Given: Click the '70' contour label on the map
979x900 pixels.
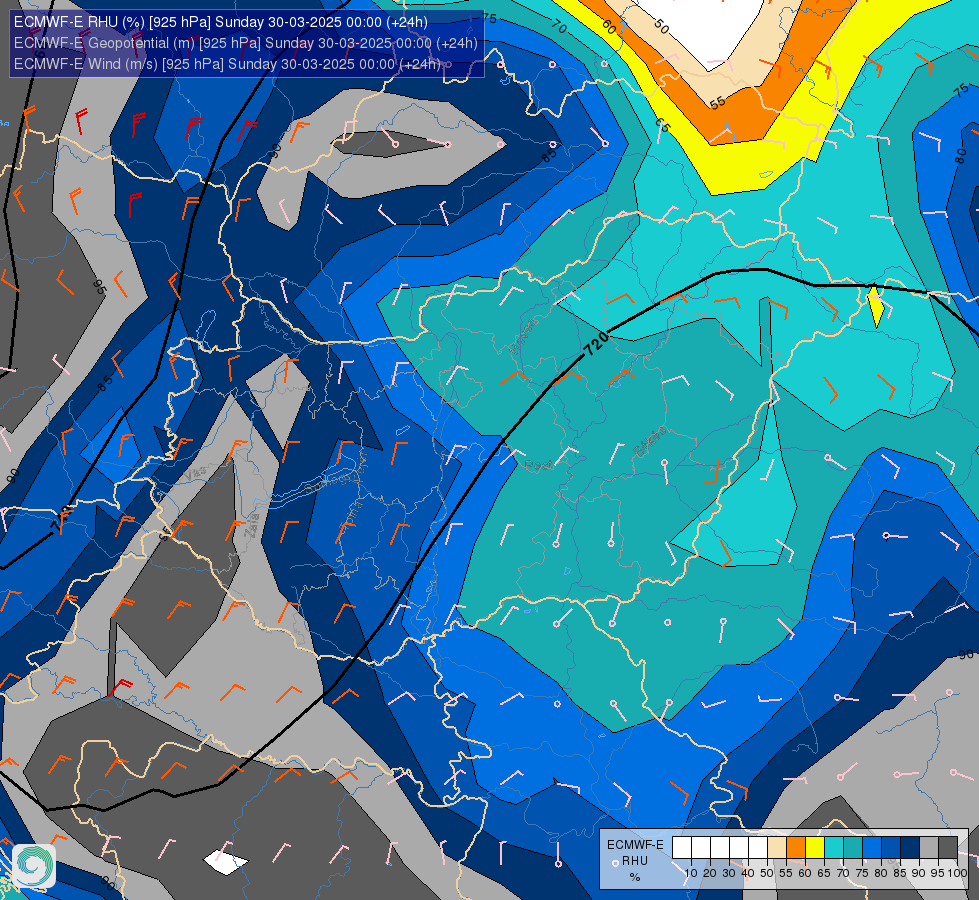Looking at the screenshot, I should click(x=559, y=27).
